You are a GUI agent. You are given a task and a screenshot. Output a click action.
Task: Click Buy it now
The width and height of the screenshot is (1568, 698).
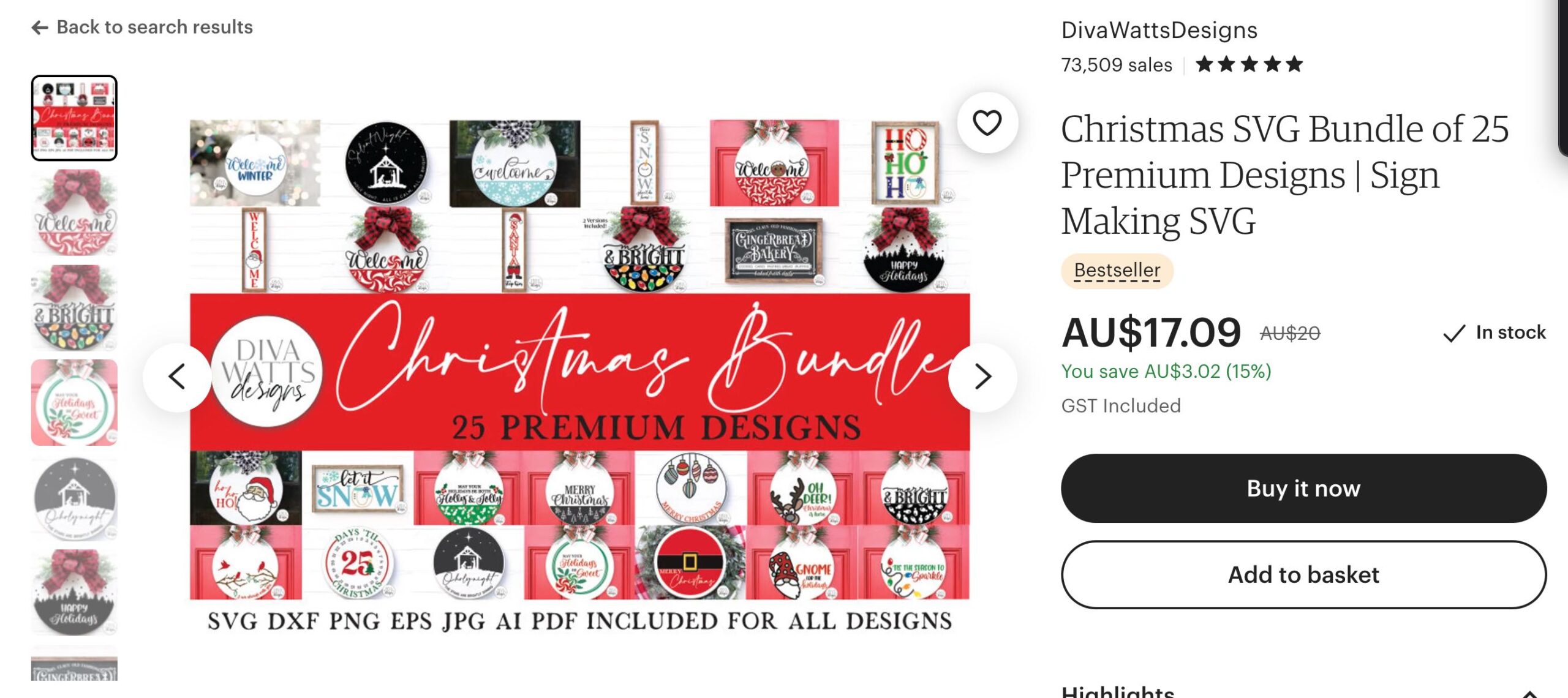[1303, 488]
